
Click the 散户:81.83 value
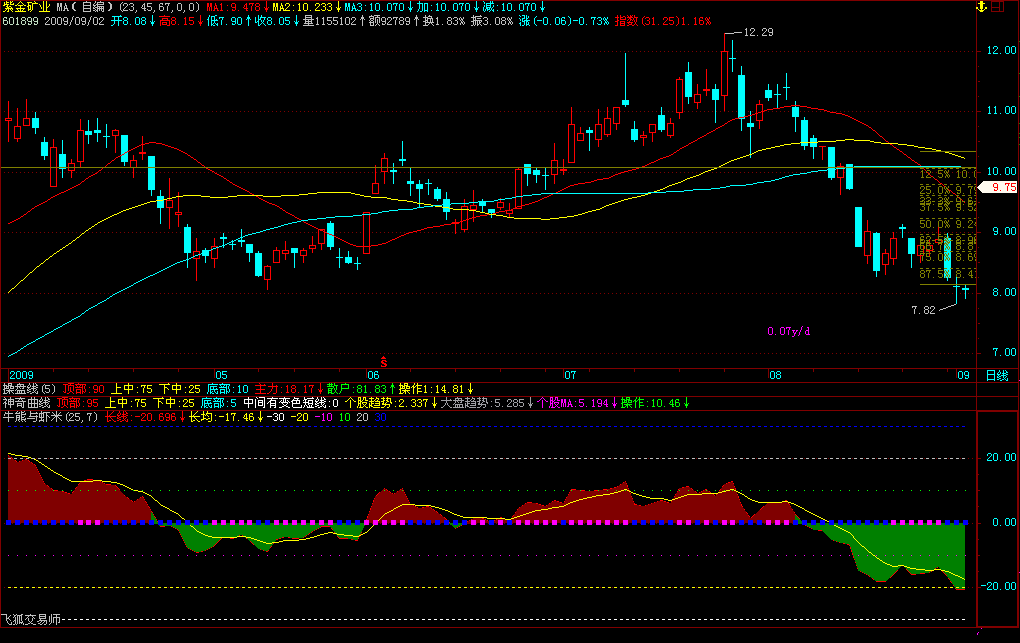[357, 389]
